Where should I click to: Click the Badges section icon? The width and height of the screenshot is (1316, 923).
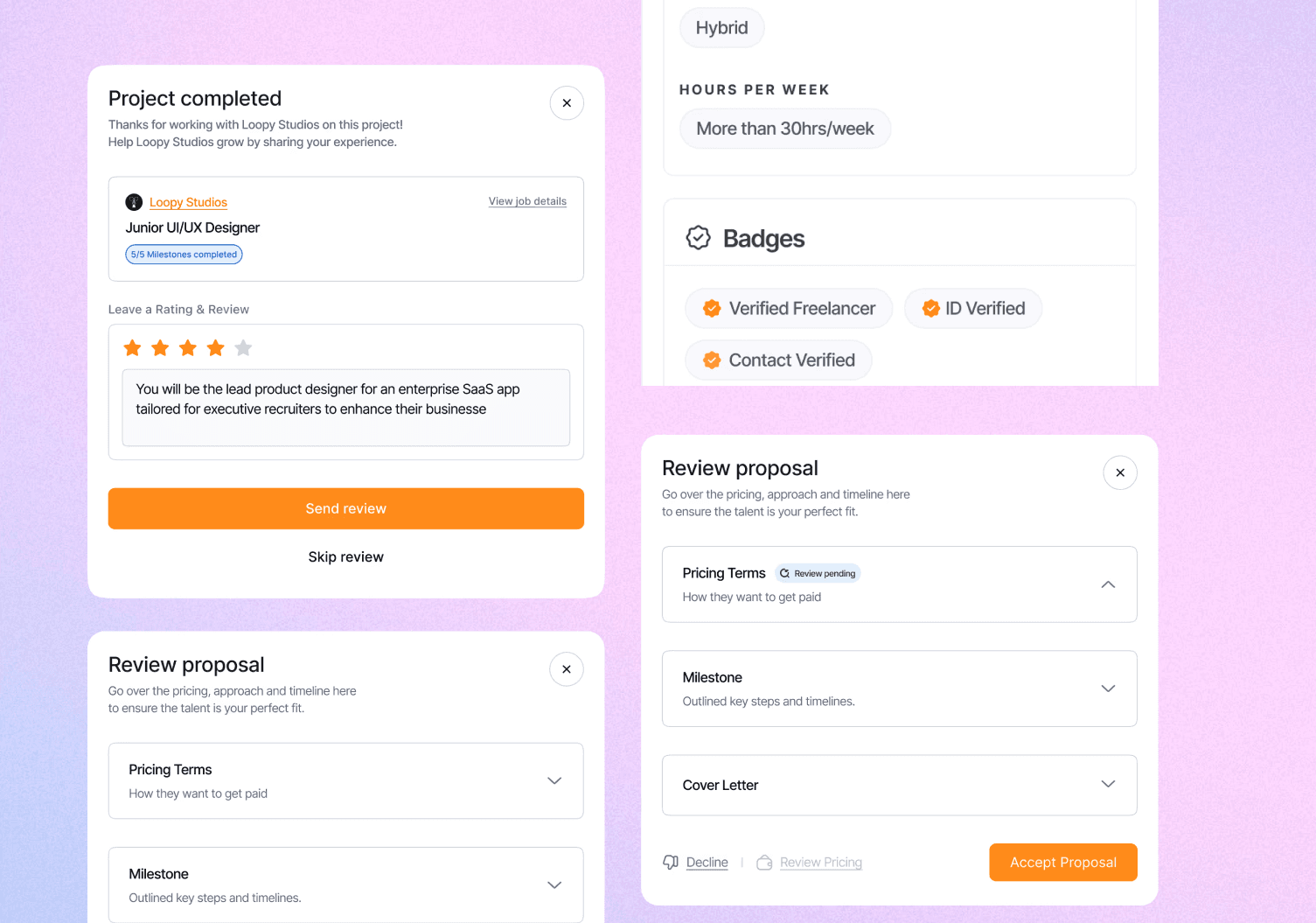tap(698, 238)
